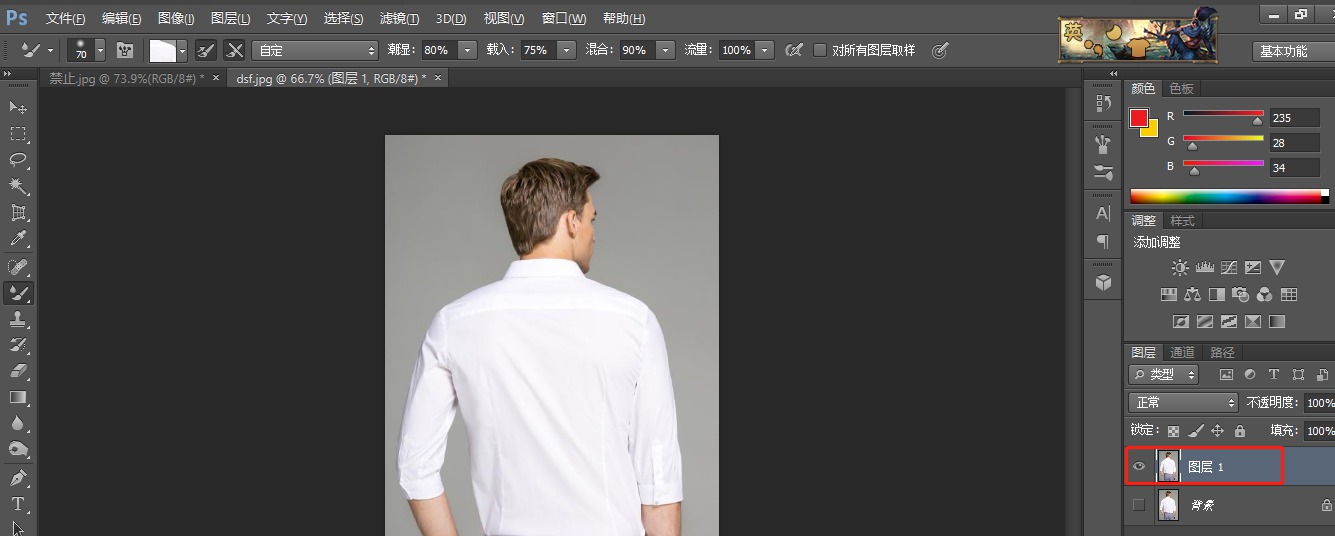
Task: Show the 背景 layer visibility box
Action: (1139, 506)
